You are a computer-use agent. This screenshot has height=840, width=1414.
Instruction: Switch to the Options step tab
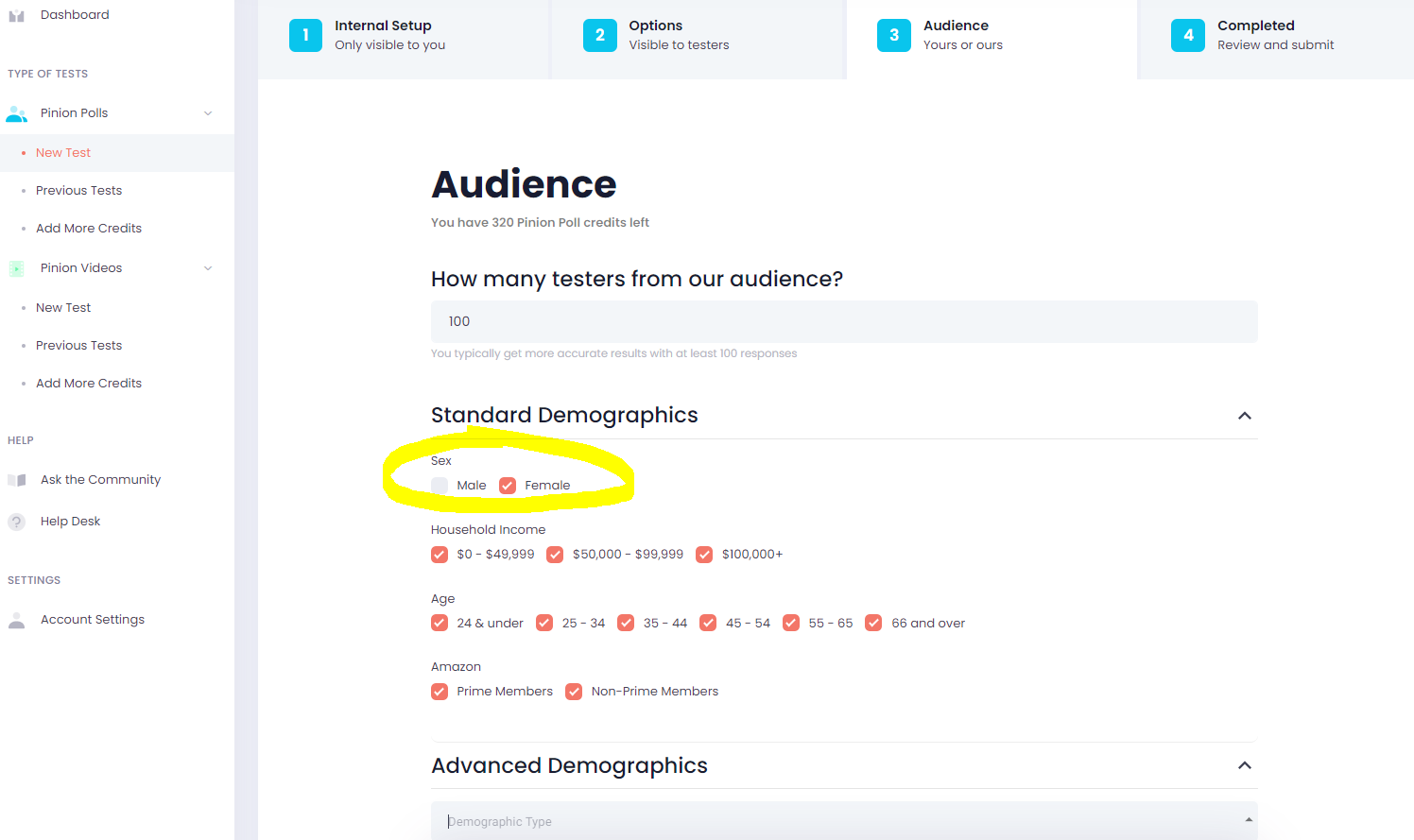[x=600, y=34]
